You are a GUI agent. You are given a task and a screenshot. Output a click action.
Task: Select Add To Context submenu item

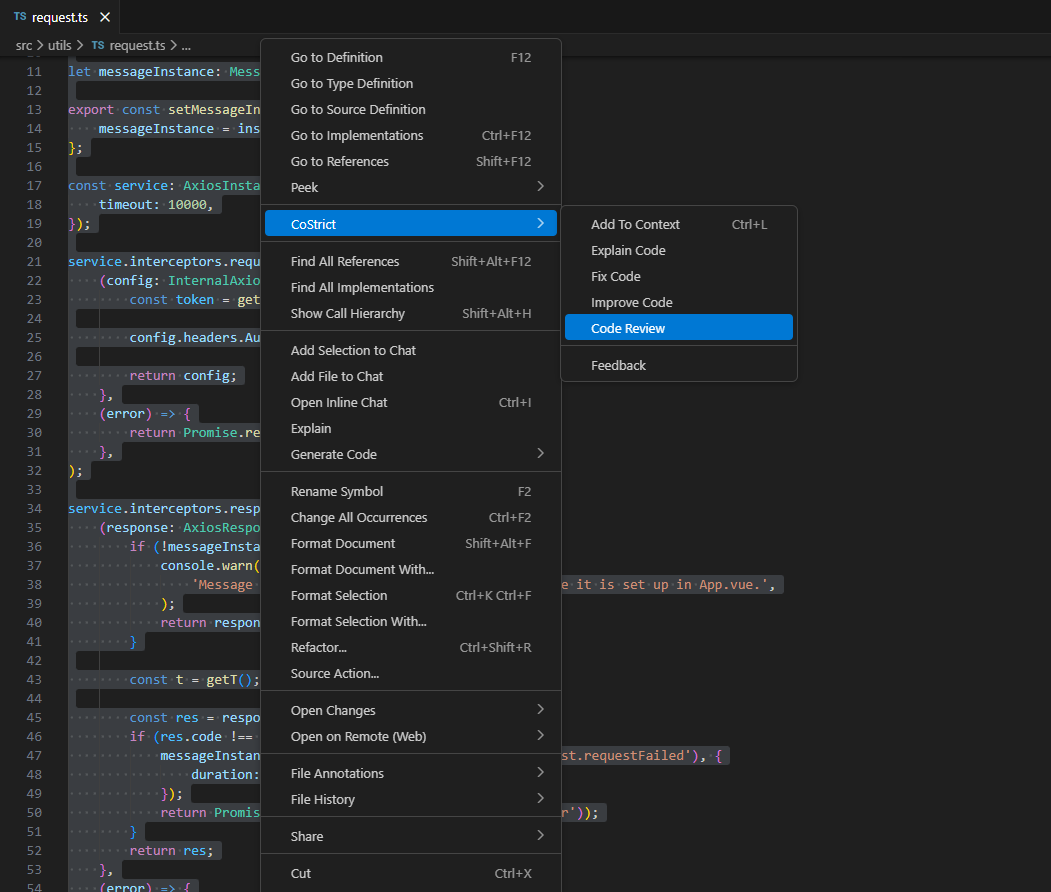click(635, 224)
